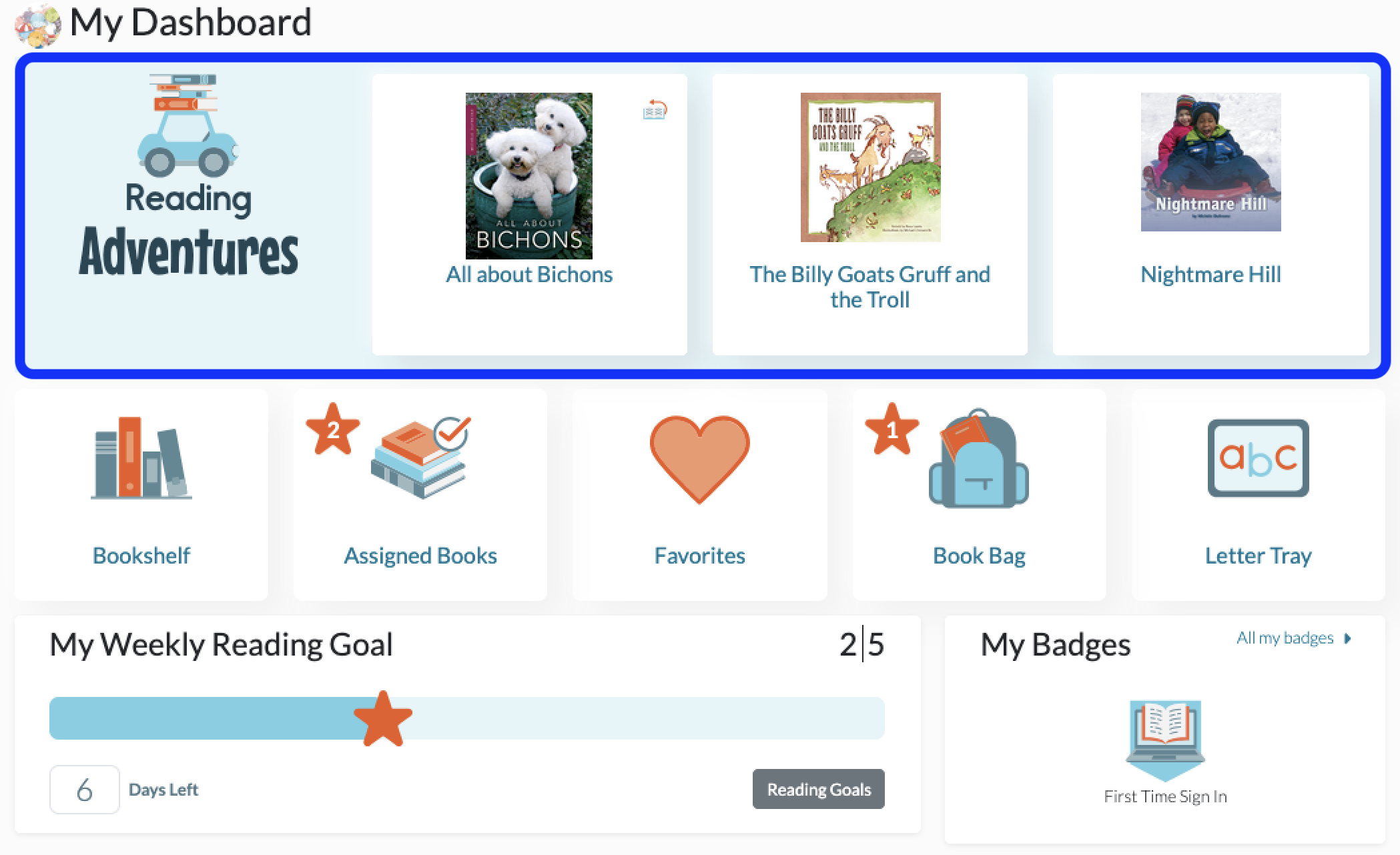Click the profile avatar beside My Dashboard
The image size is (1400, 855).
pos(37,25)
